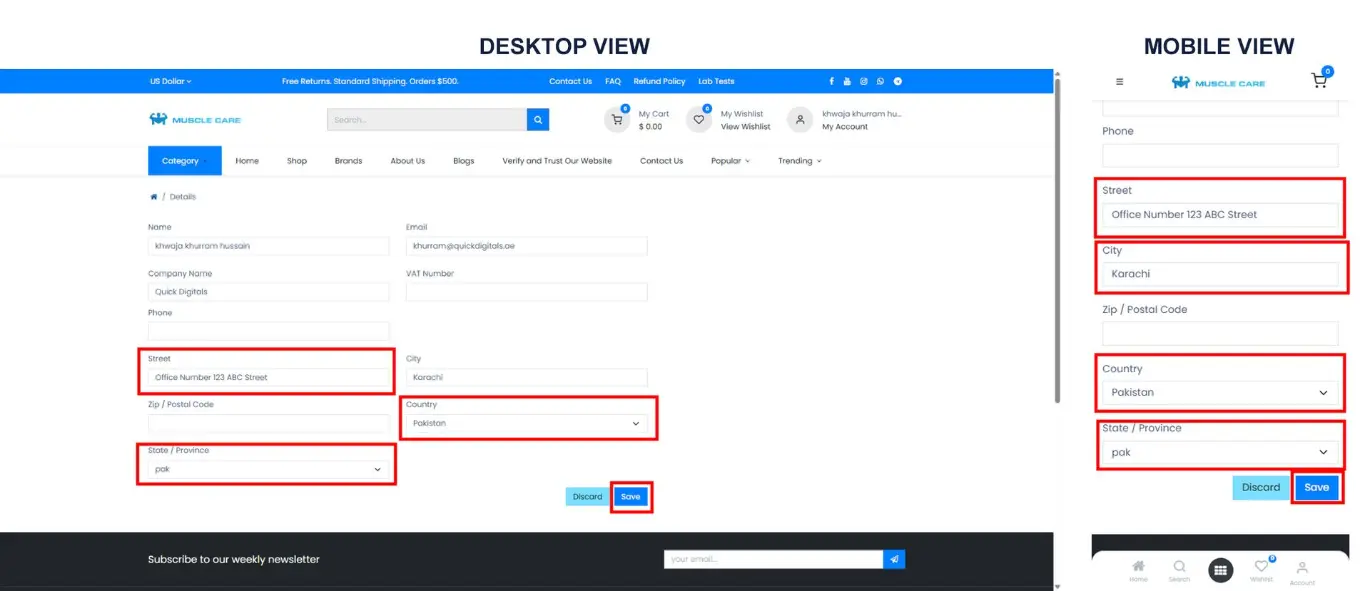
Task: Open the Blogs navigation item
Action: point(463,161)
